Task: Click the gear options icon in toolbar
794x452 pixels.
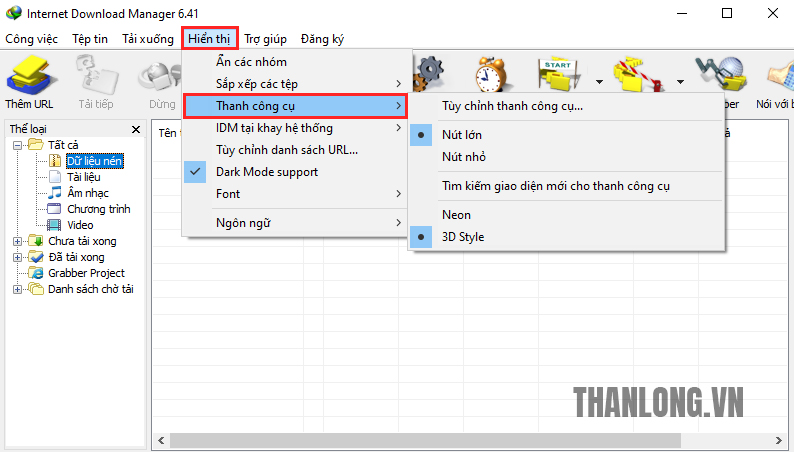Action: point(429,71)
